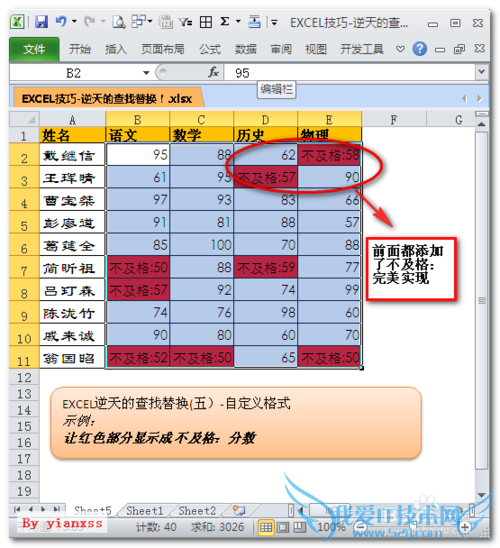Zoom in with the plus button
The height and width of the screenshot is (548, 500).
465,527
